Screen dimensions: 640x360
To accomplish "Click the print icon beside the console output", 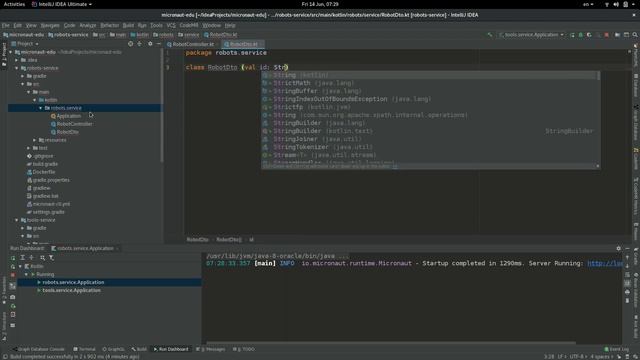I will (x=627, y=291).
